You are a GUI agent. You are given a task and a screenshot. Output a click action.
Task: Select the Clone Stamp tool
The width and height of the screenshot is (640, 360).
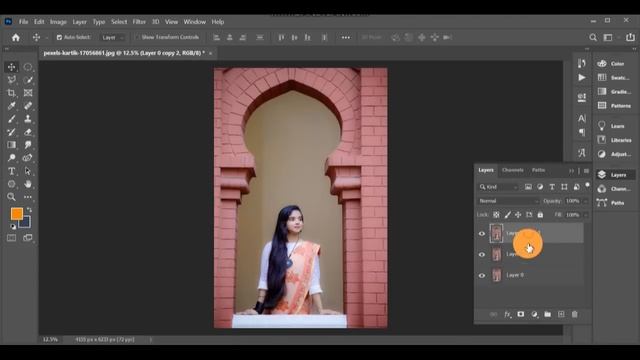[28, 119]
